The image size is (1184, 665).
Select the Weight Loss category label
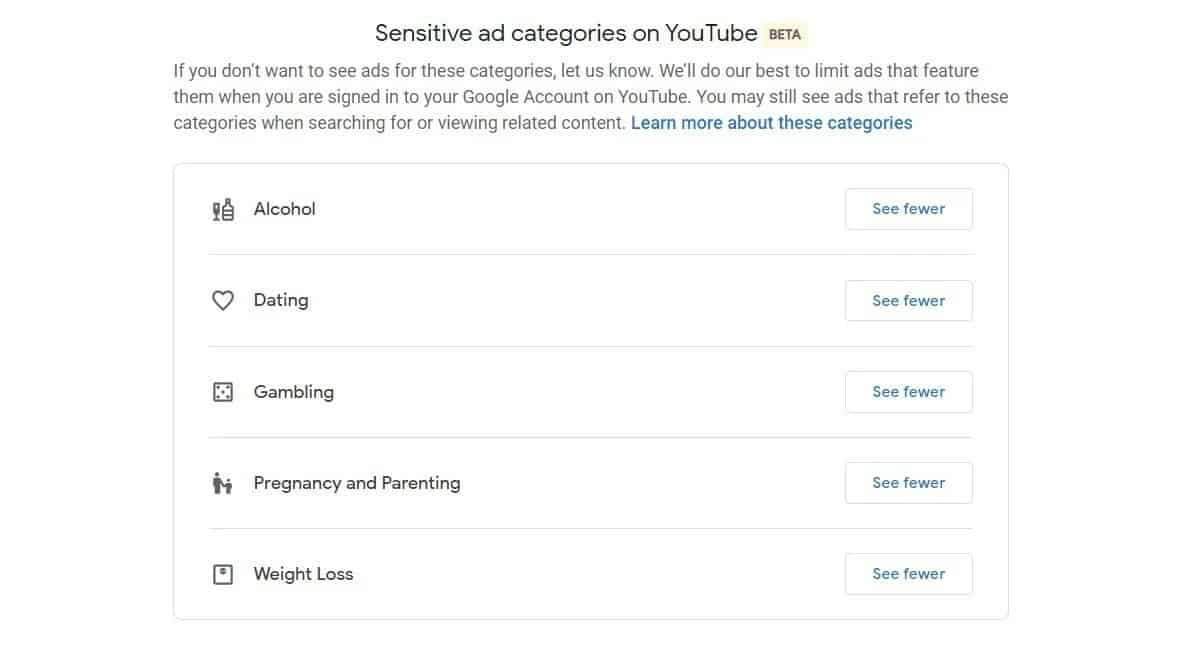coord(303,574)
